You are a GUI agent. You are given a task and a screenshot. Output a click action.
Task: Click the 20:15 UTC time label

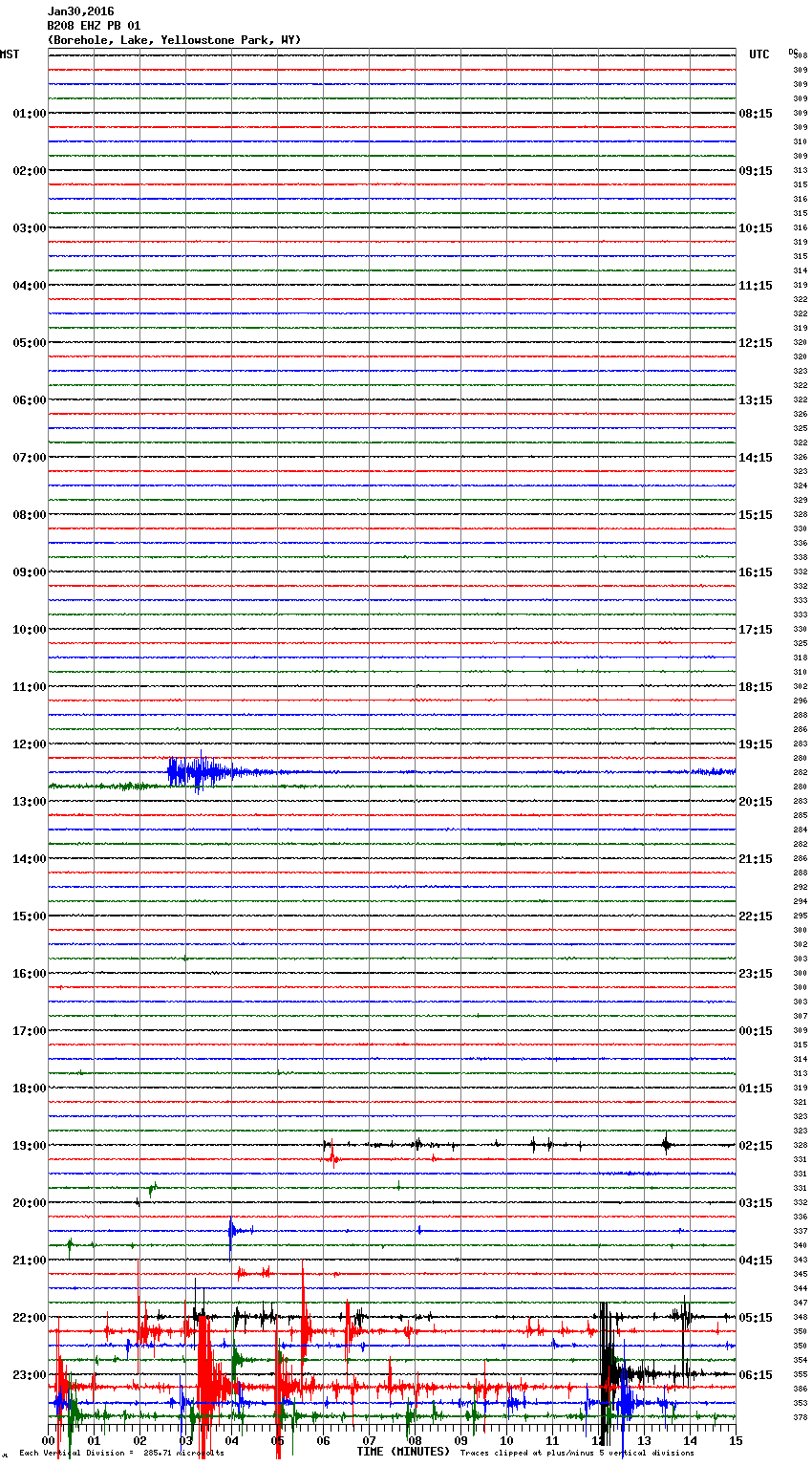tap(756, 802)
